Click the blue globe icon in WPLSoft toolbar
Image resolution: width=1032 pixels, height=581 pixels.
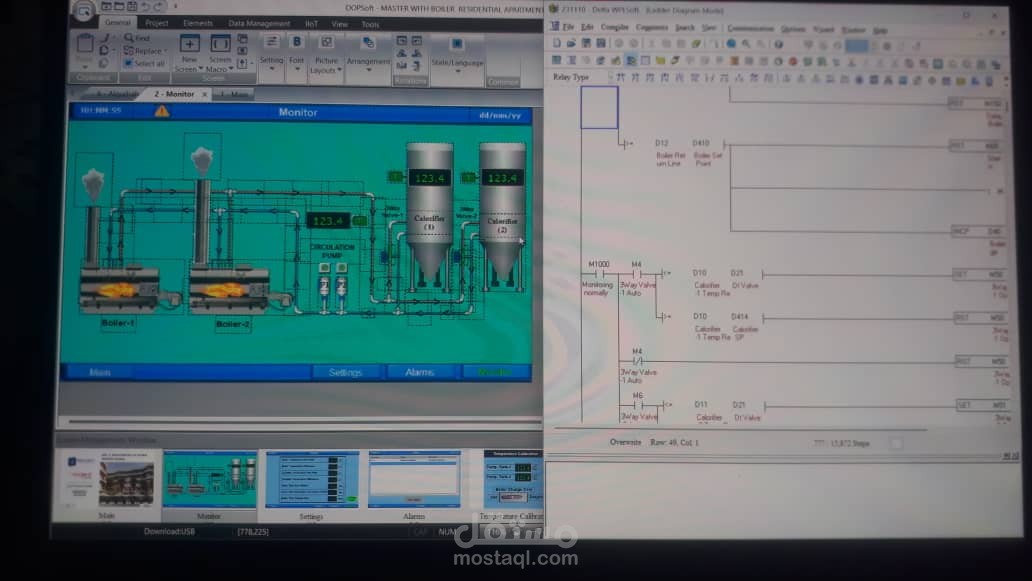[x=731, y=44]
